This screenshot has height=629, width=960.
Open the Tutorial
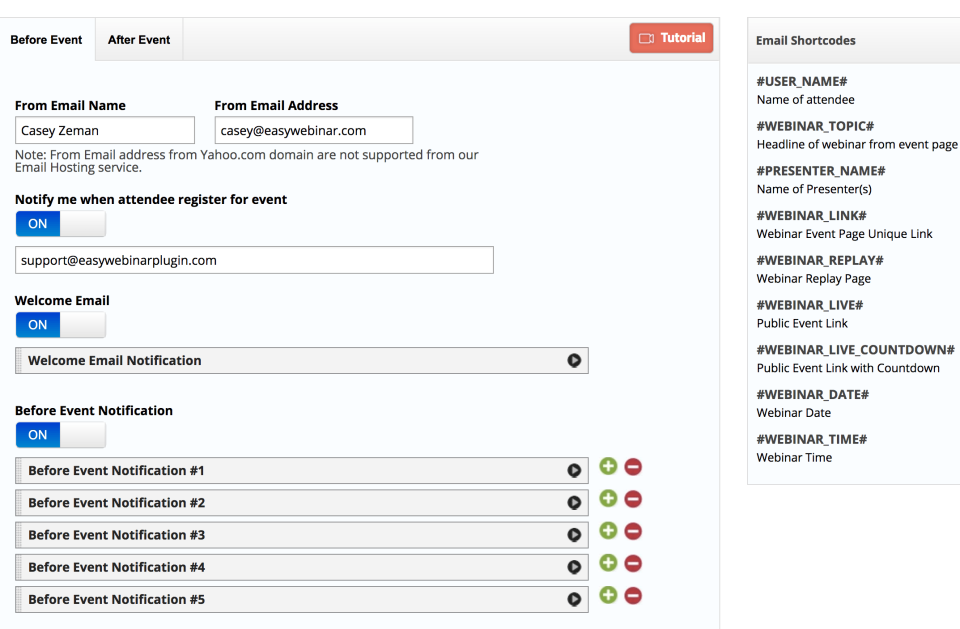(x=671, y=37)
